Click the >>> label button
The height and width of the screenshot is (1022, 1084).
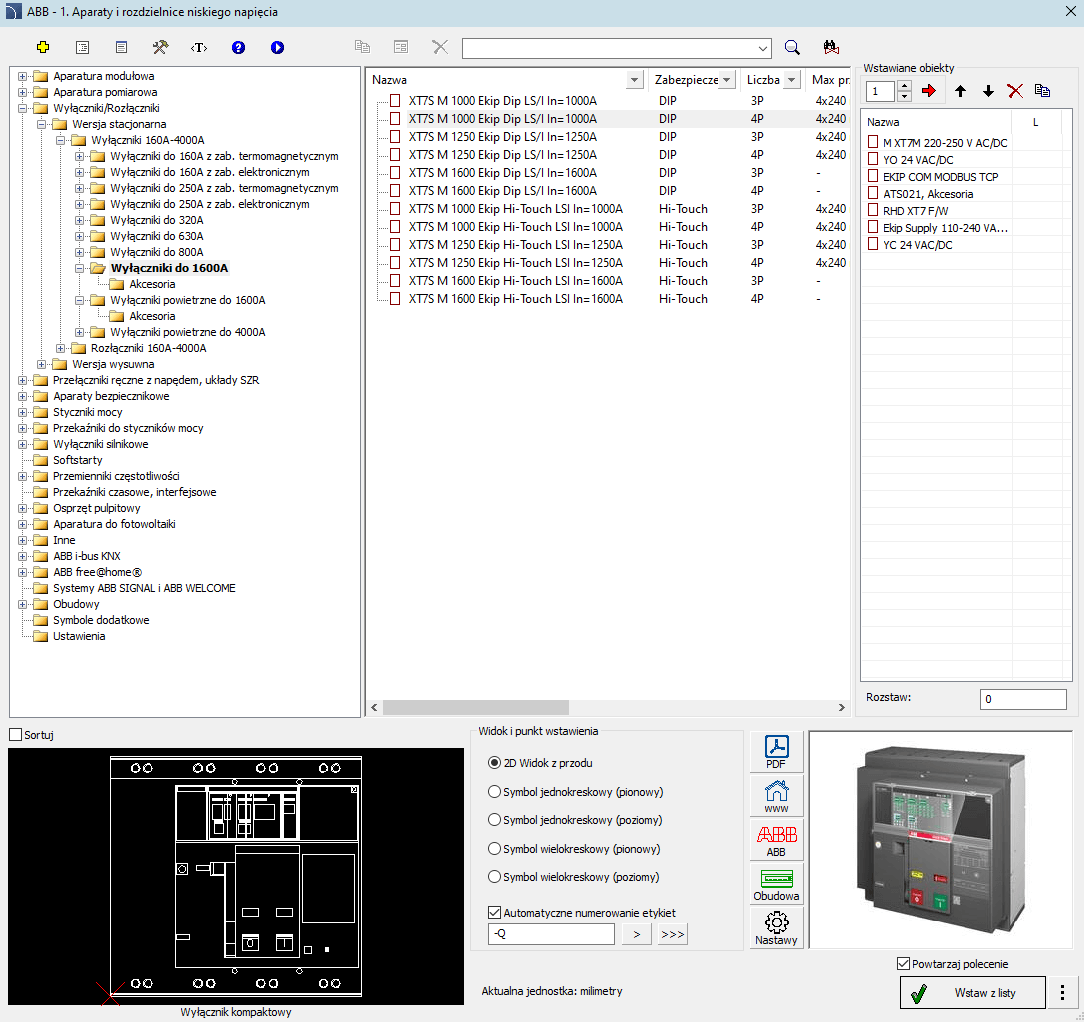(673, 934)
